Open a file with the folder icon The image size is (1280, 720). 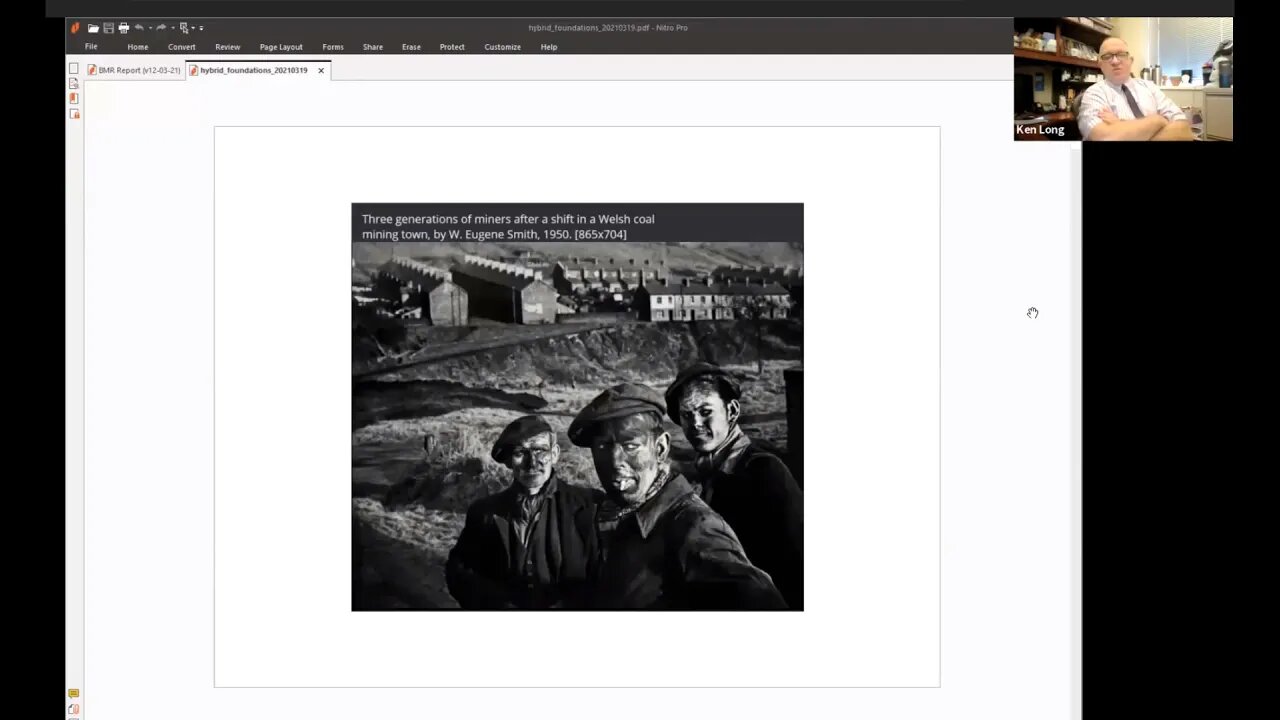pyautogui.click(x=93, y=28)
